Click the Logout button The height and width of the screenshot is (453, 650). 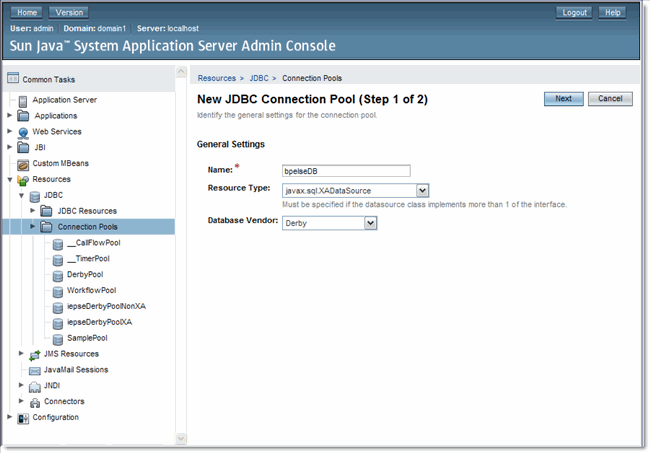point(574,13)
